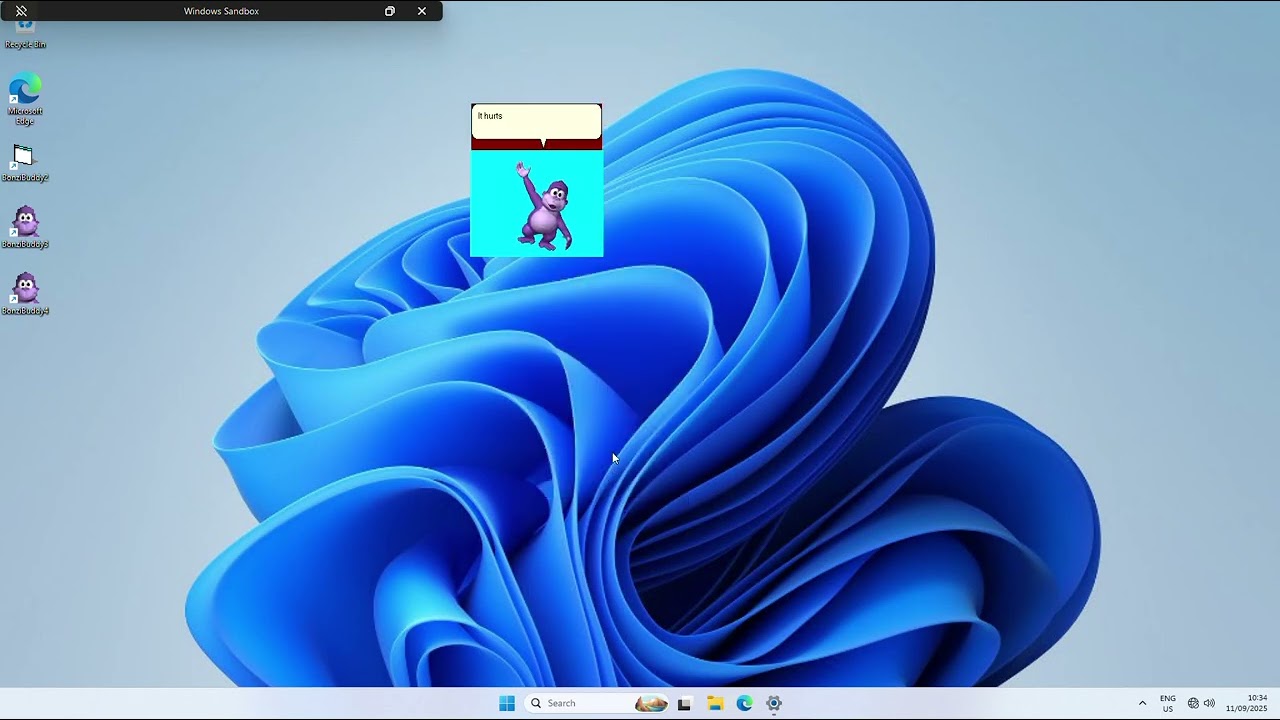Viewport: 1280px width, 720px height.
Task: Select the BonziBuddy2 desktop shortcut
Action: 25,163
